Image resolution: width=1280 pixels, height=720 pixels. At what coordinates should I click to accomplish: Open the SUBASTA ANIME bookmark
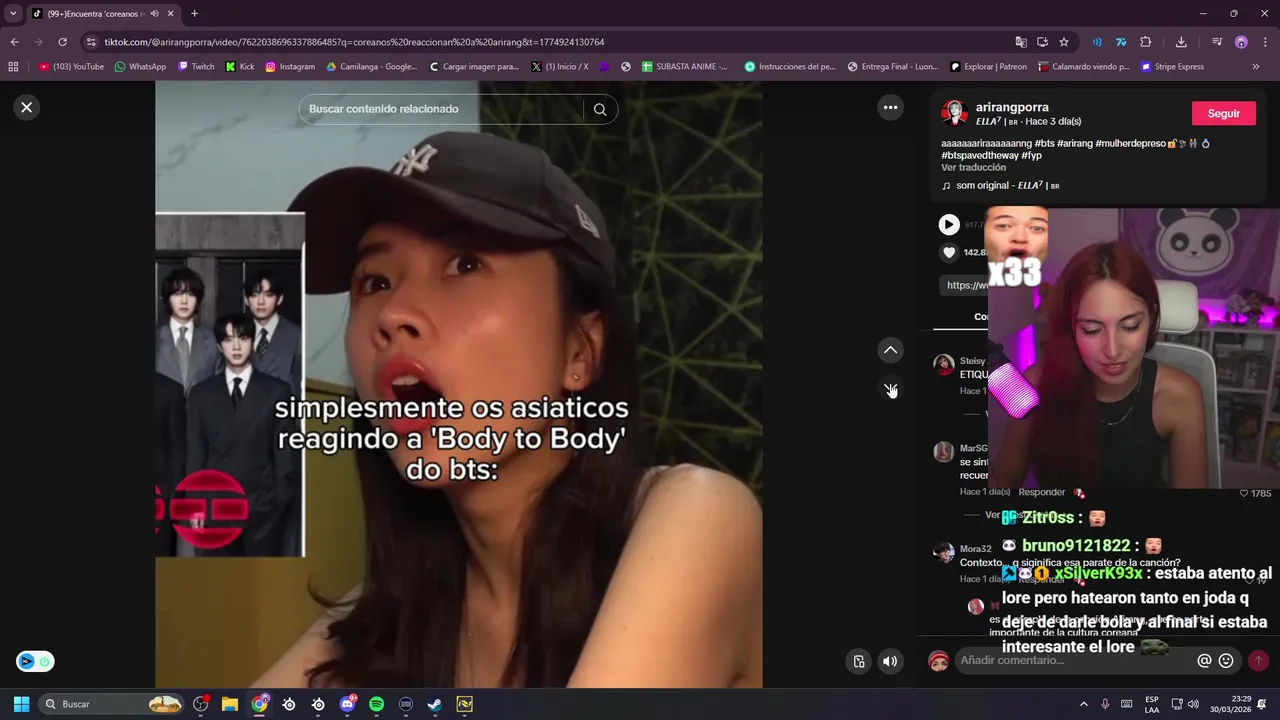(x=685, y=67)
